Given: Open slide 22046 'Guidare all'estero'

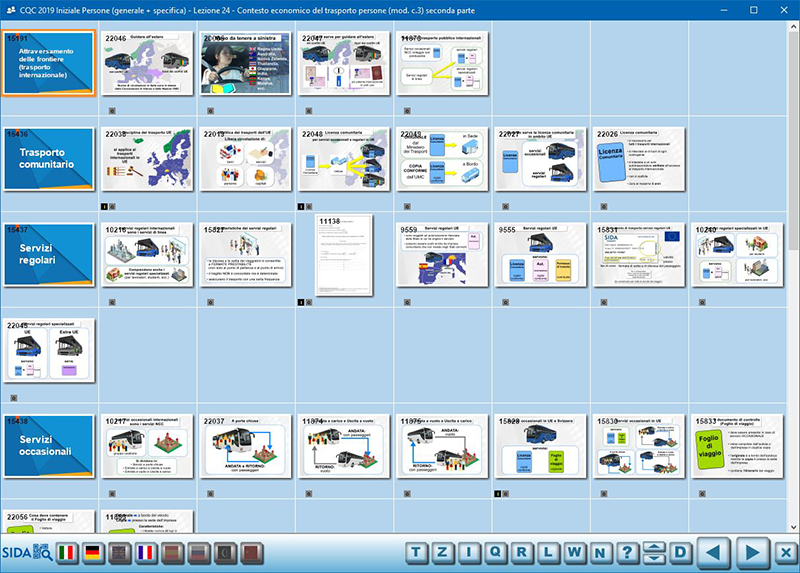Looking at the screenshot, I should [x=146, y=62].
